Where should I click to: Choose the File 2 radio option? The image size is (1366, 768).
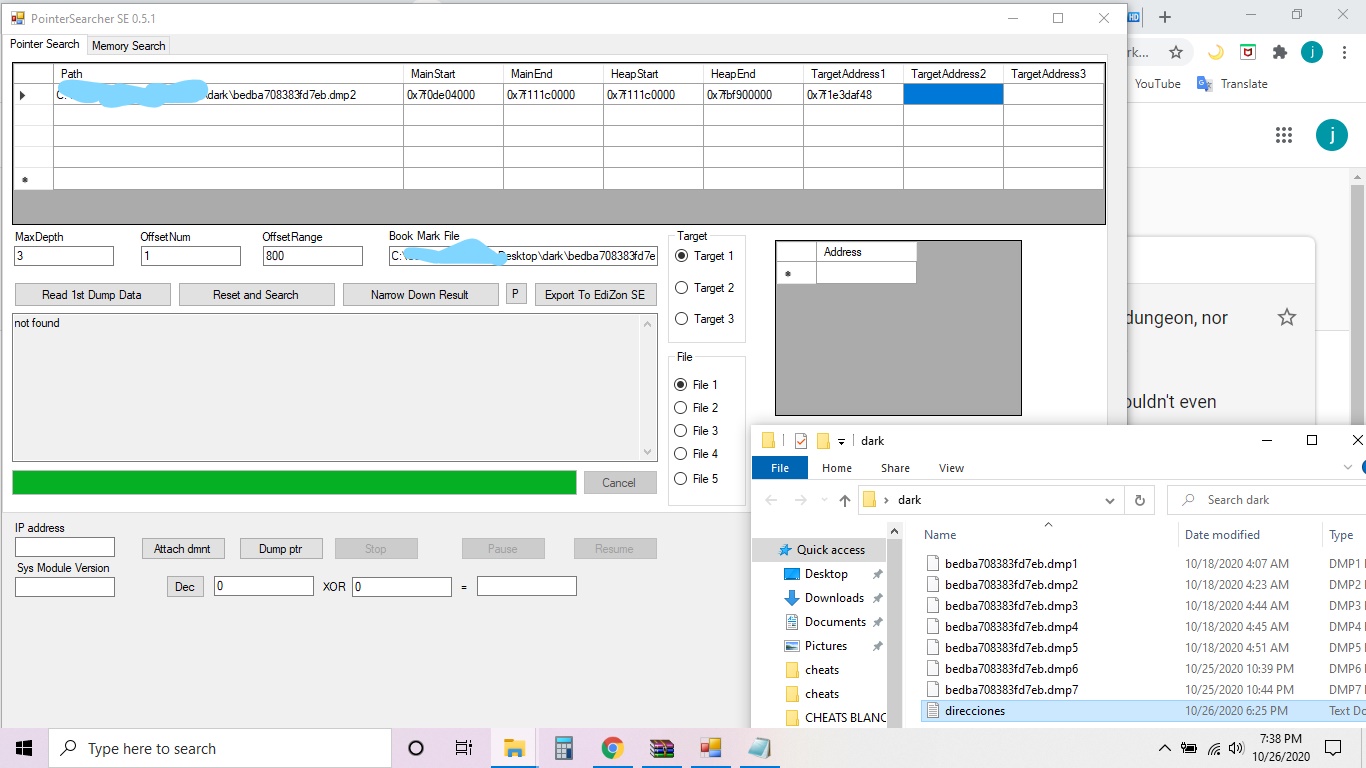[x=697, y=408]
